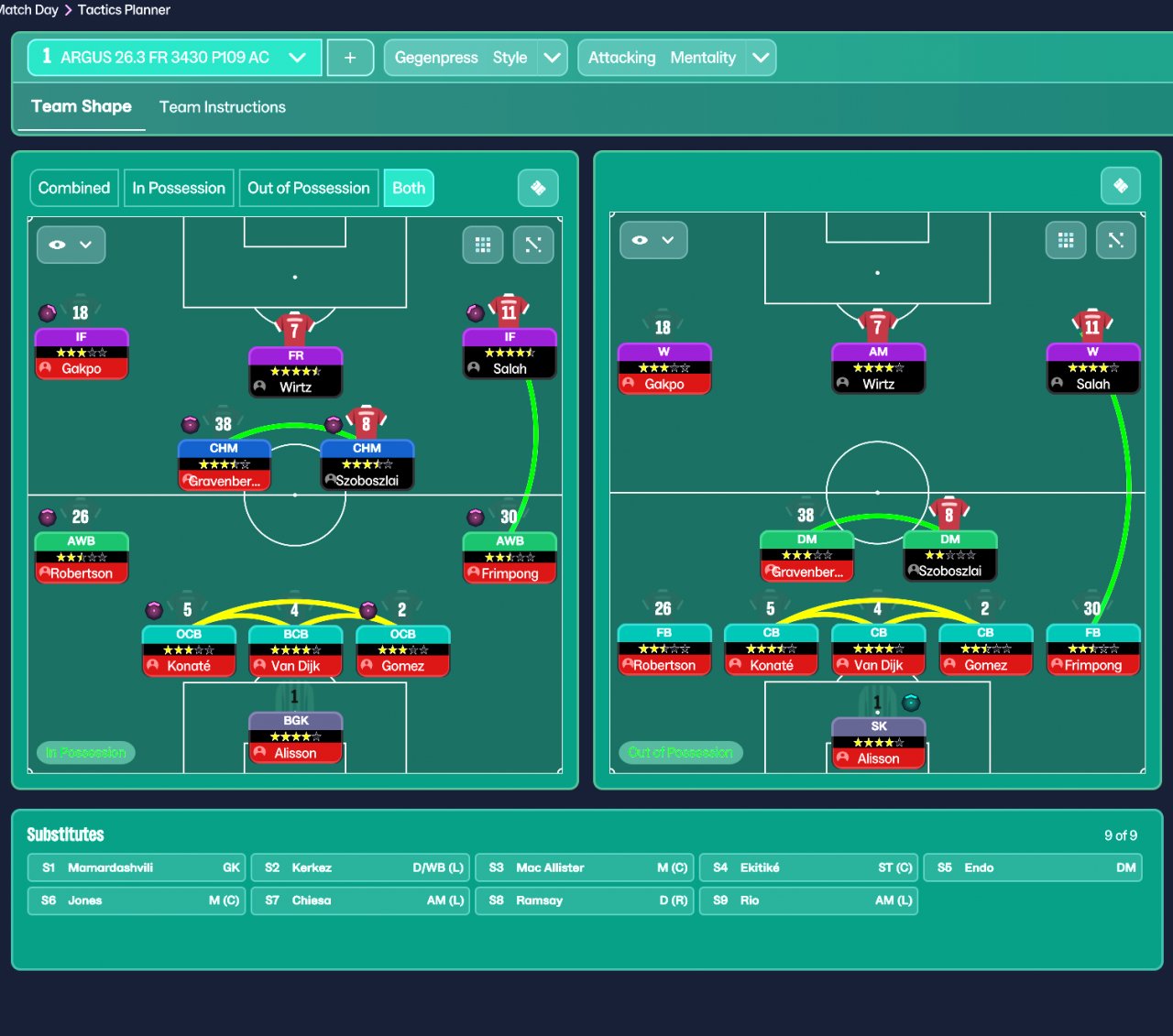Select substitute S4 Ekitiké
This screenshot has width=1173, height=1036.
tap(808, 867)
